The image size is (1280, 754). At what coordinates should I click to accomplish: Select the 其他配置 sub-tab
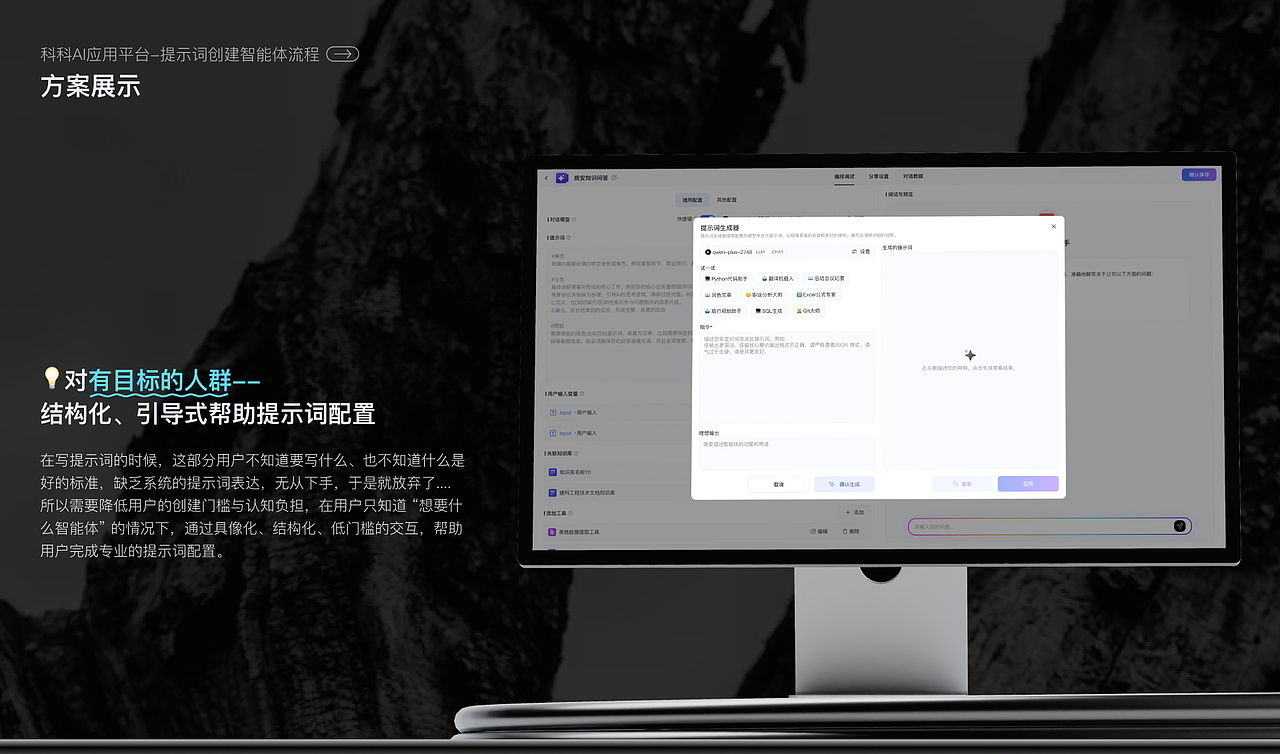(727, 199)
